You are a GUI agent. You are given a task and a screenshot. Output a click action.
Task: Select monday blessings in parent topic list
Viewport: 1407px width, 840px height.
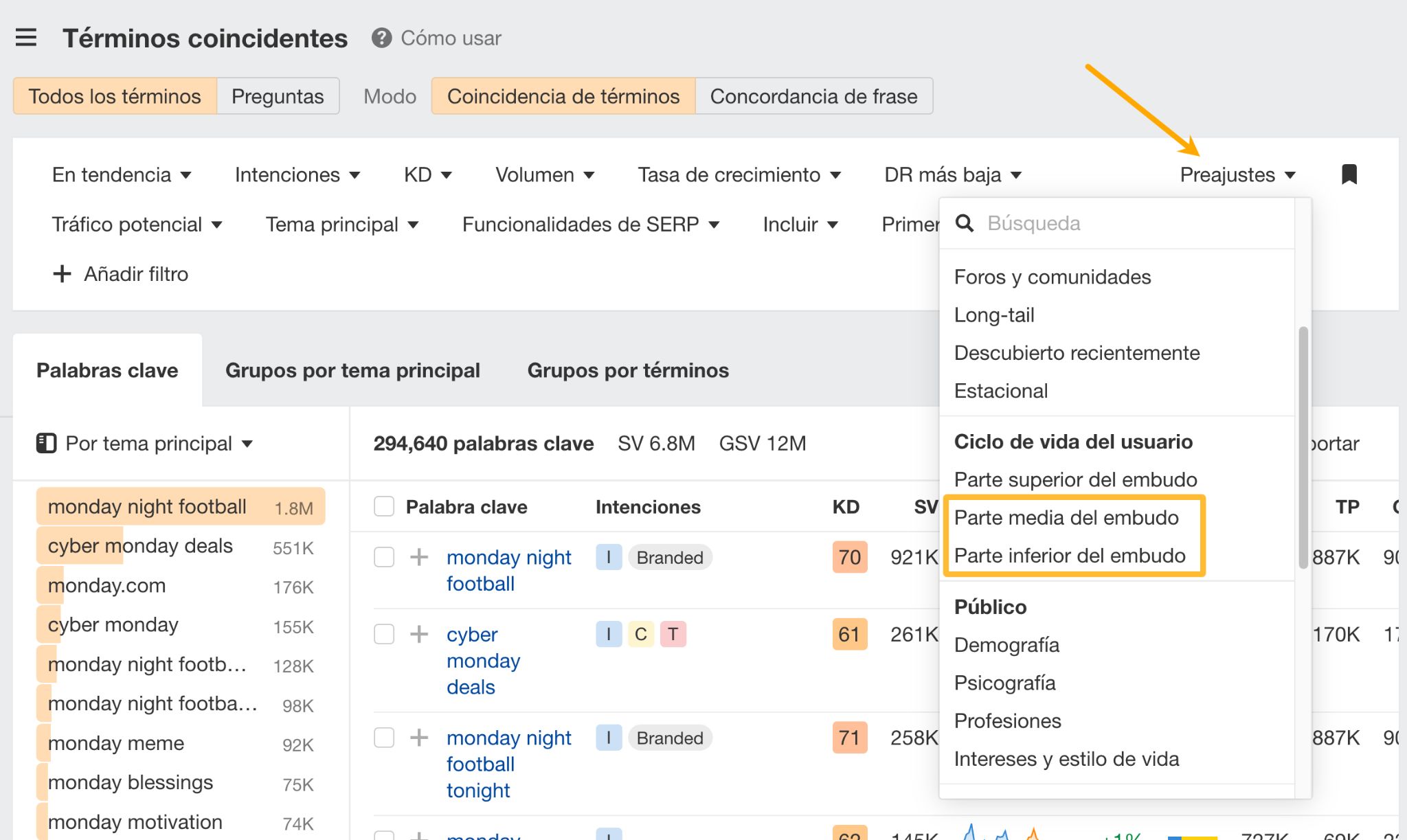180,782
